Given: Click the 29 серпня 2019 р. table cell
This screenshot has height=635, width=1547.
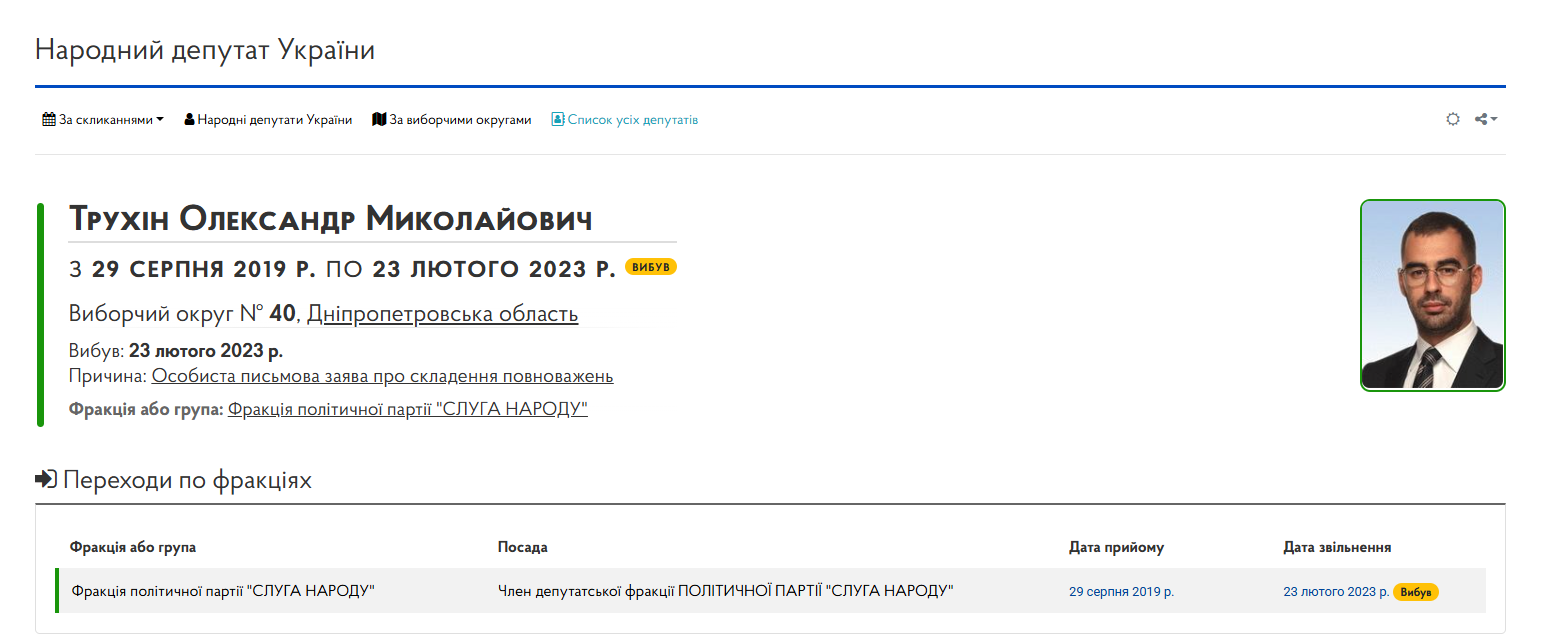Looking at the screenshot, I should tap(1121, 592).
